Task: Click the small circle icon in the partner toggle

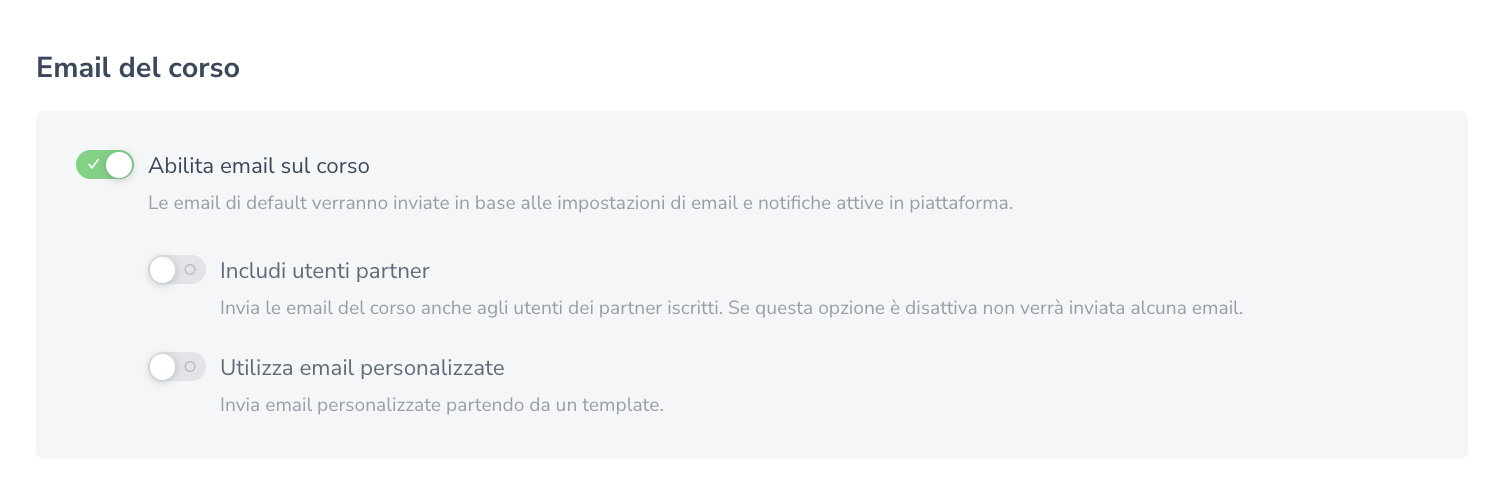Action: pos(190,270)
